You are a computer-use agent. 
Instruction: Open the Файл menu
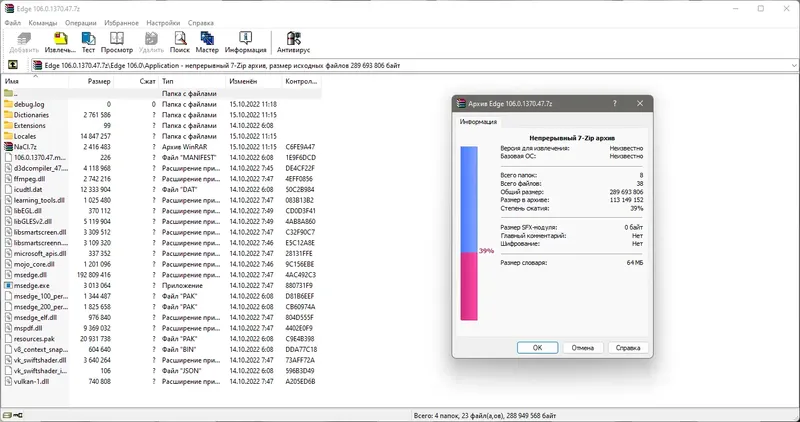coord(13,23)
